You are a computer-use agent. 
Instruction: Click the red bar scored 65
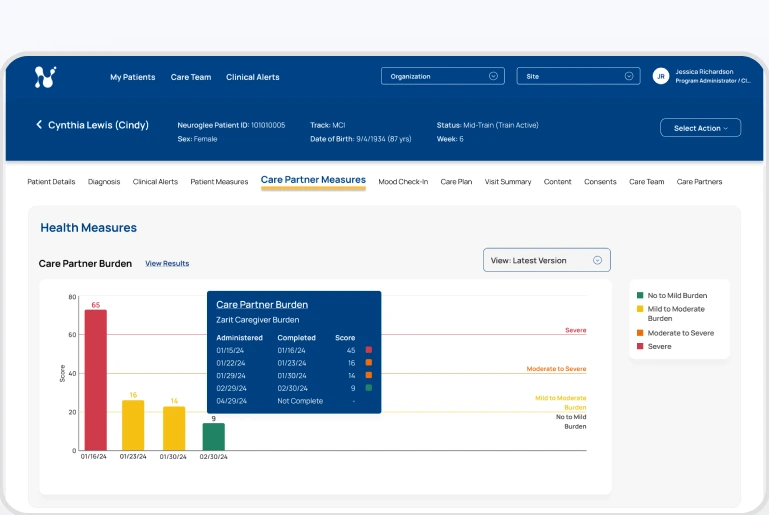(x=96, y=380)
